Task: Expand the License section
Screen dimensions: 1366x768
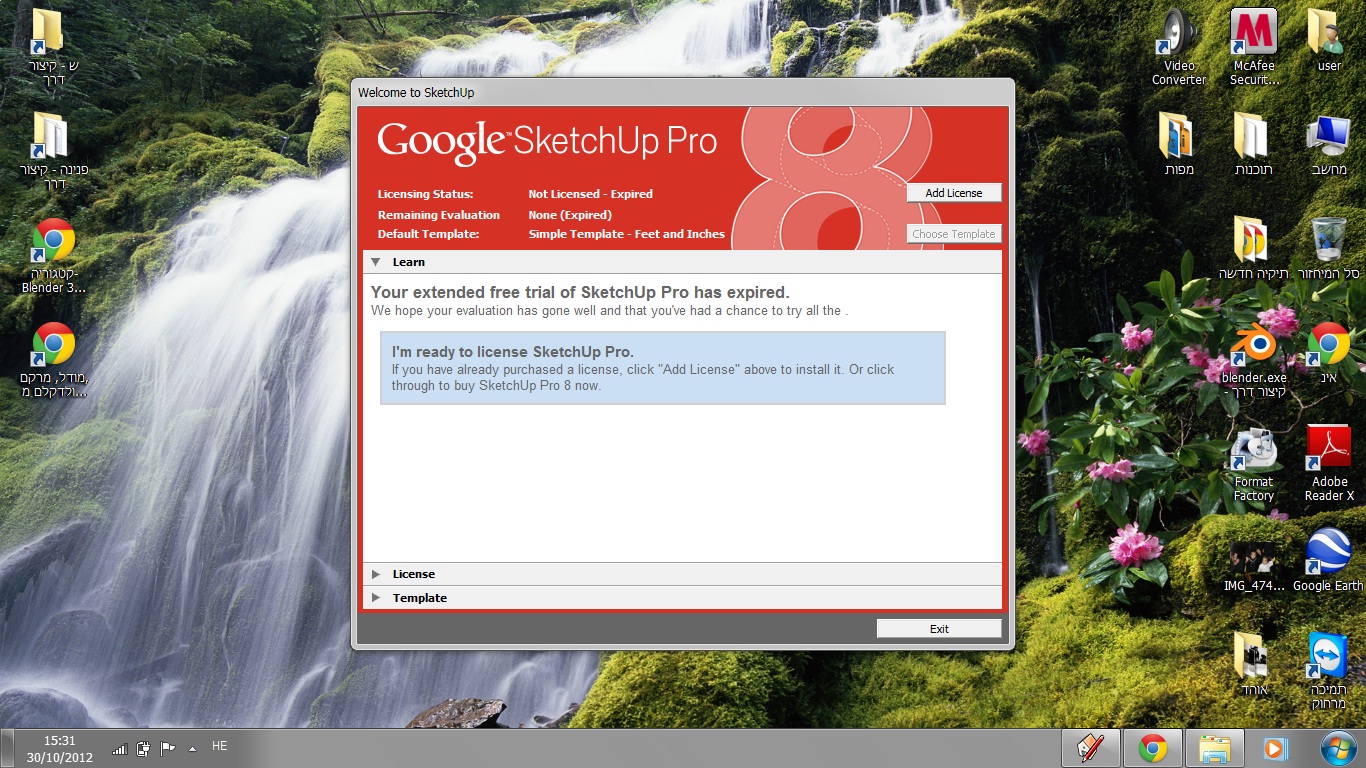Action: click(376, 574)
